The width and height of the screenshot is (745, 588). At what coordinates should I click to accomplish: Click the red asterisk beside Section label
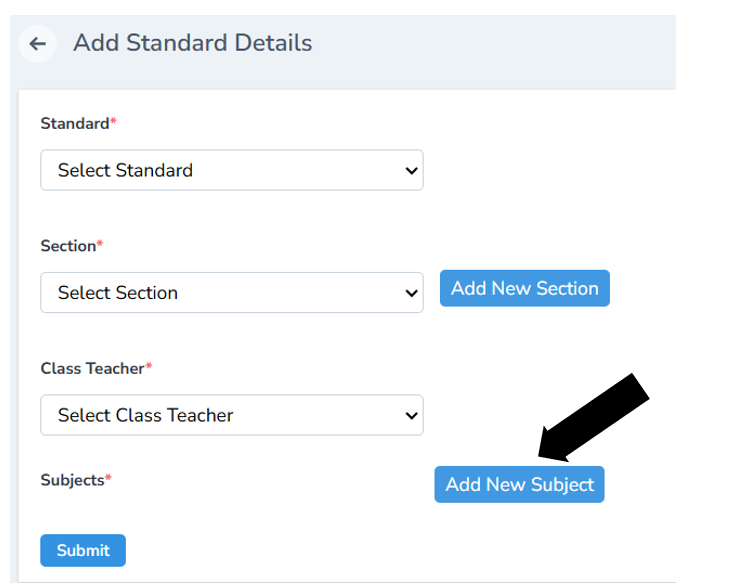pos(100,244)
